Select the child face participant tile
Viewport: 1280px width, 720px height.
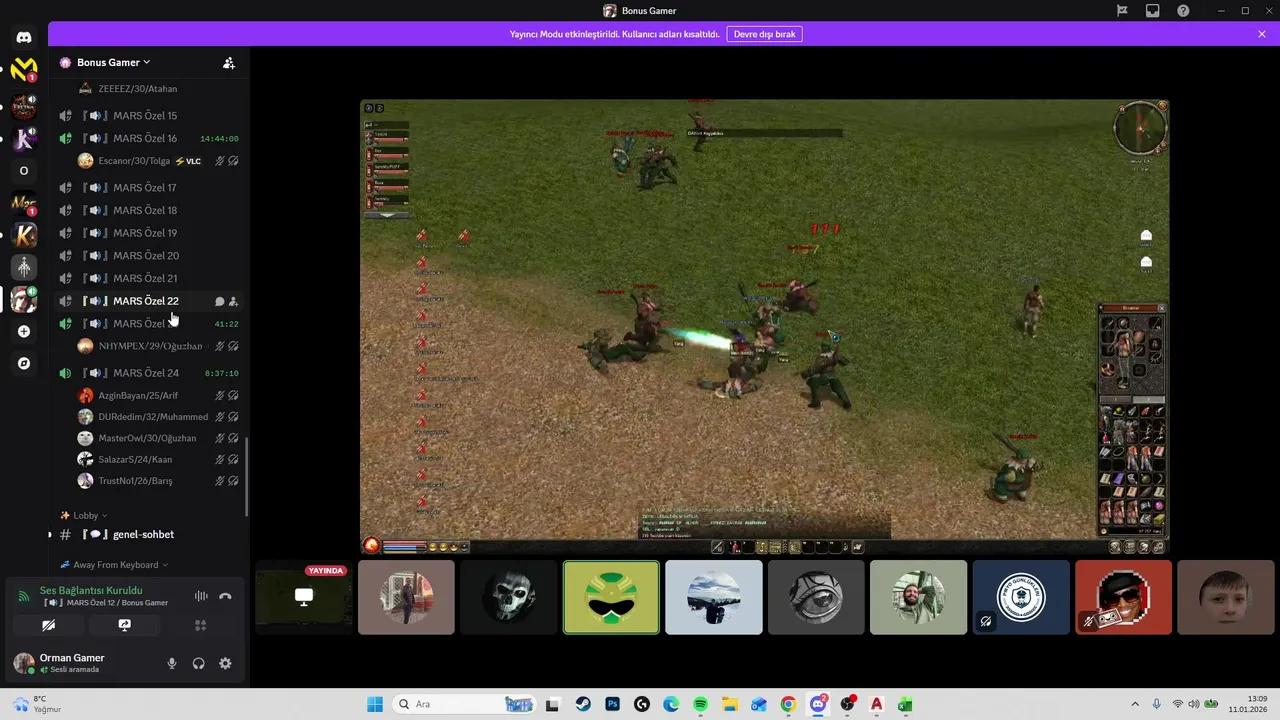pyautogui.click(x=1226, y=597)
